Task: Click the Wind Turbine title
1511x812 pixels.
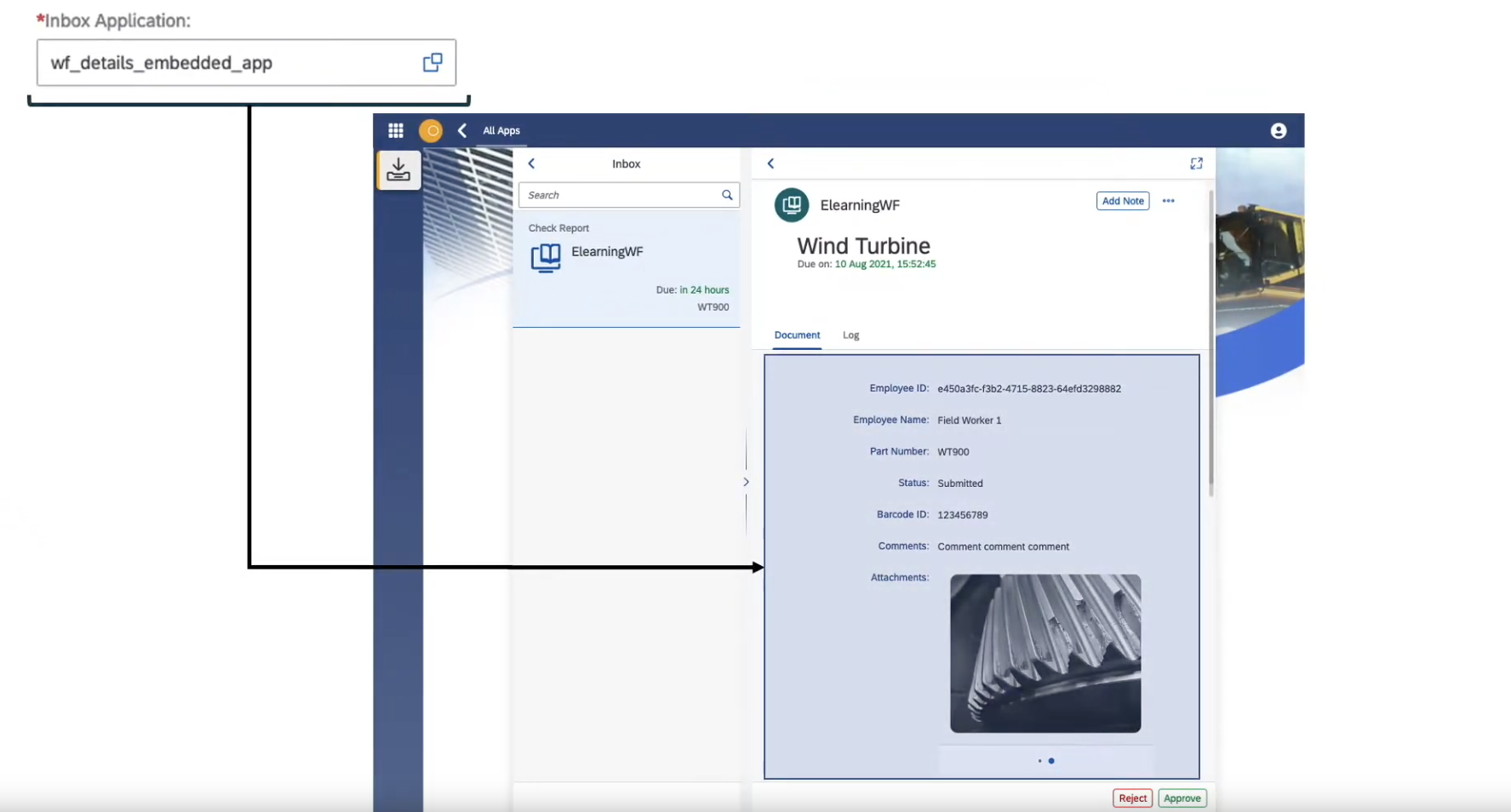Action: 863,246
